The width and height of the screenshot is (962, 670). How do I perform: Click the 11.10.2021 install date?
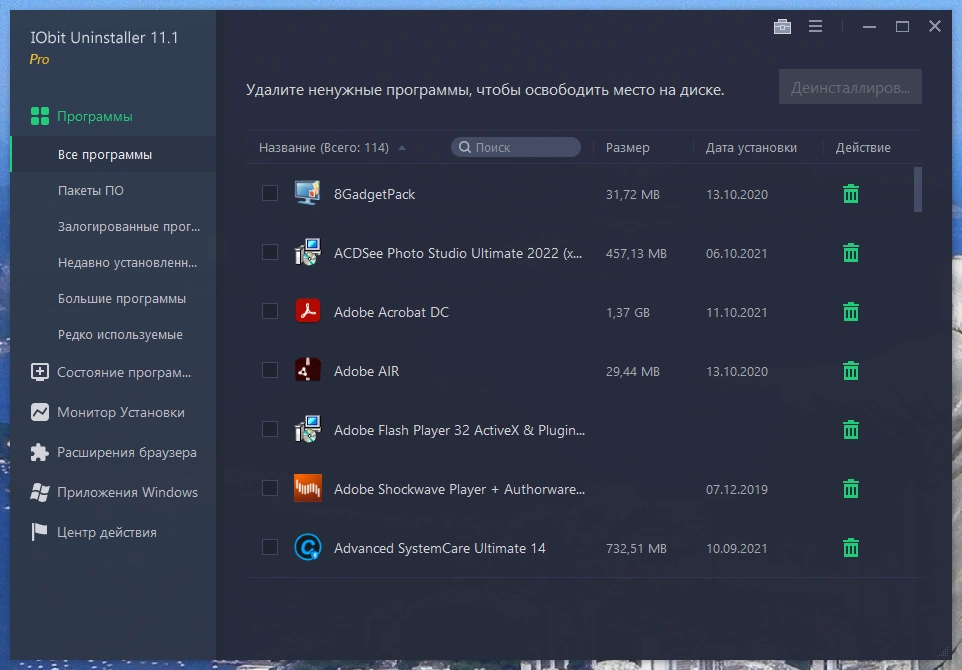(x=736, y=312)
